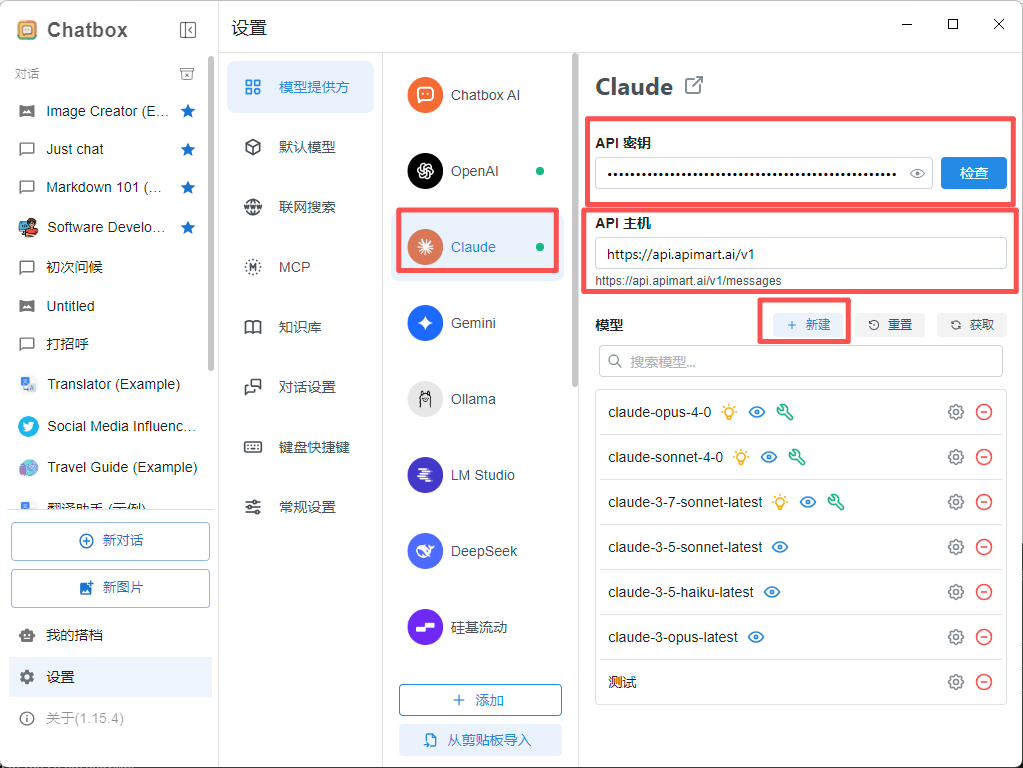
Task: Select Gemini provider
Action: [478, 323]
